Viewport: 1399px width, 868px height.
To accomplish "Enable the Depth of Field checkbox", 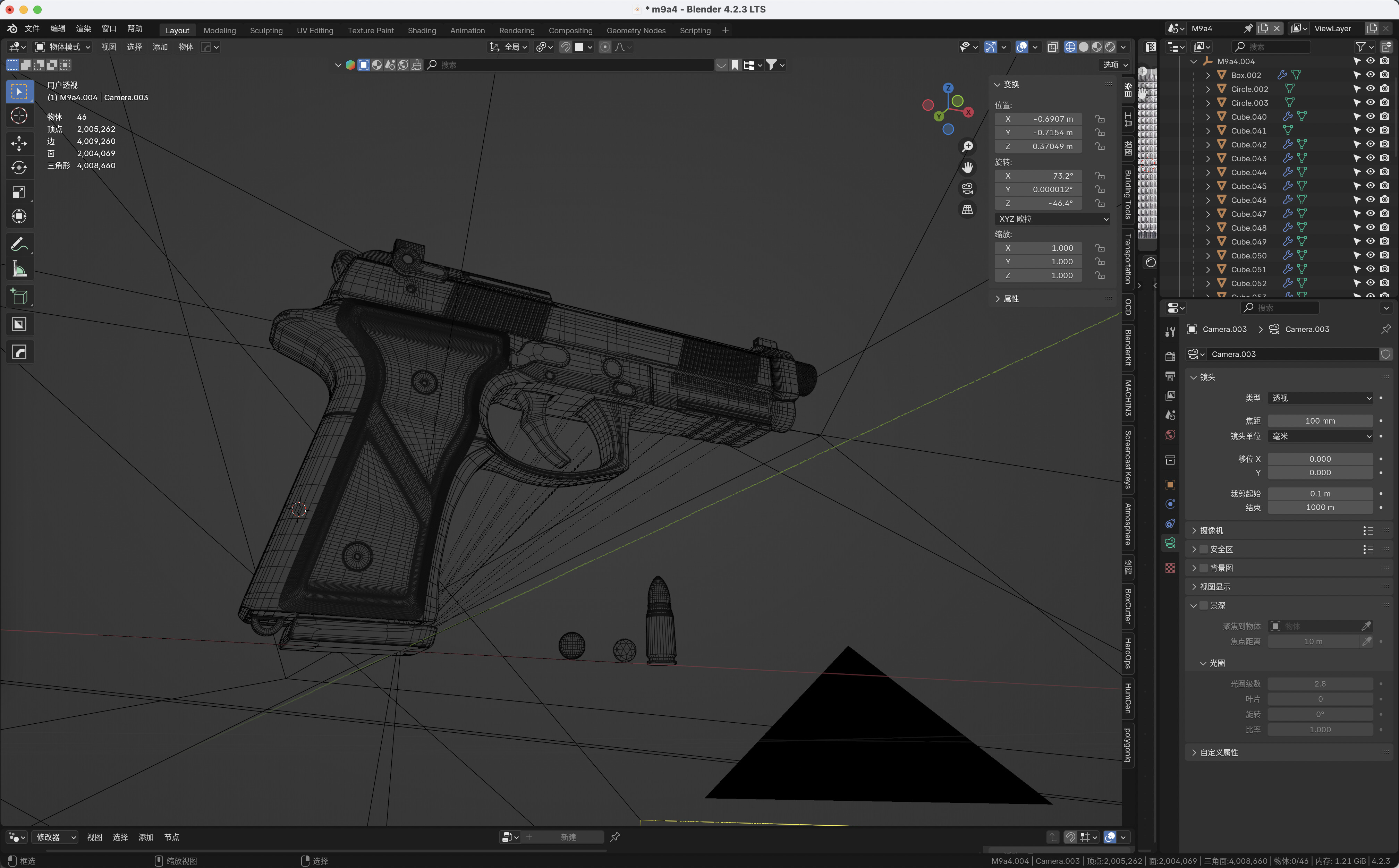I will coord(1204,606).
